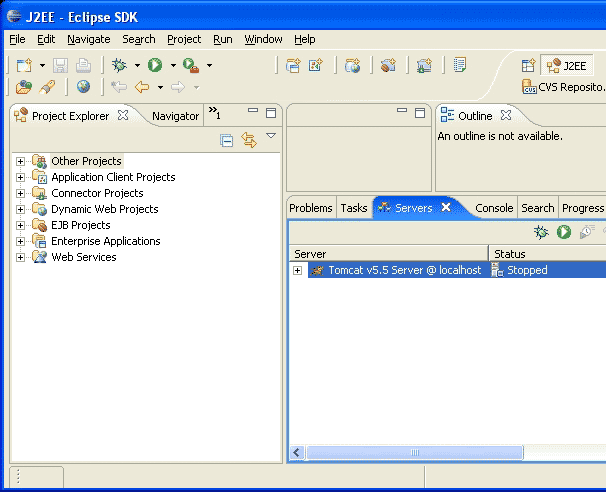Image resolution: width=606 pixels, height=492 pixels.
Task: Show hidden views list chevron
Action: point(215,113)
